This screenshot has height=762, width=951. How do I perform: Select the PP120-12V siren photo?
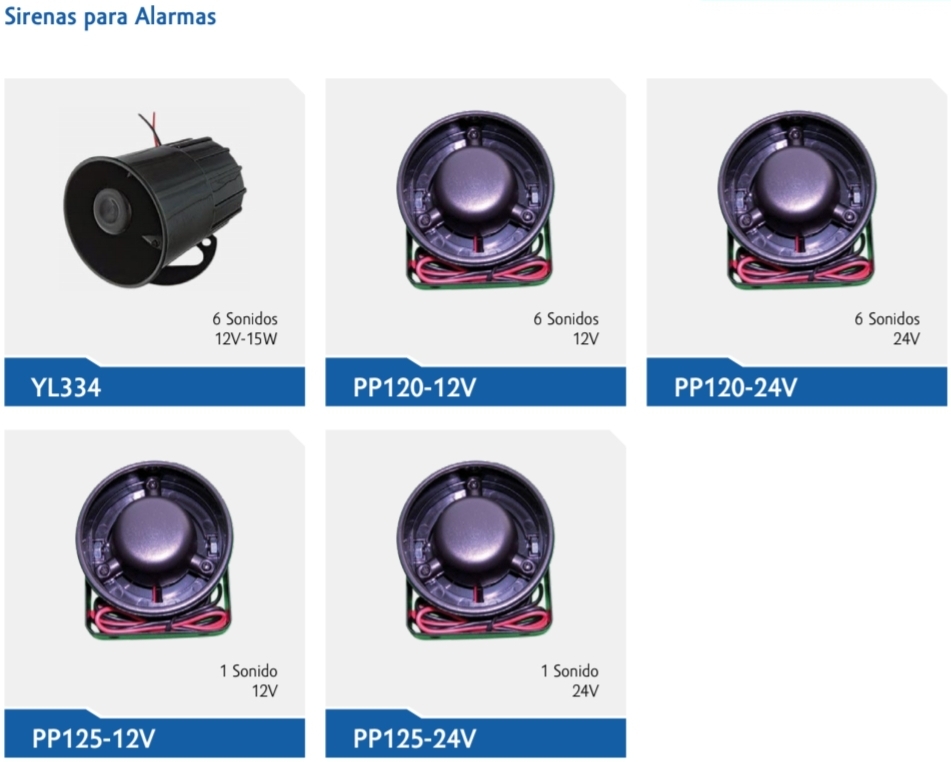[x=476, y=200]
